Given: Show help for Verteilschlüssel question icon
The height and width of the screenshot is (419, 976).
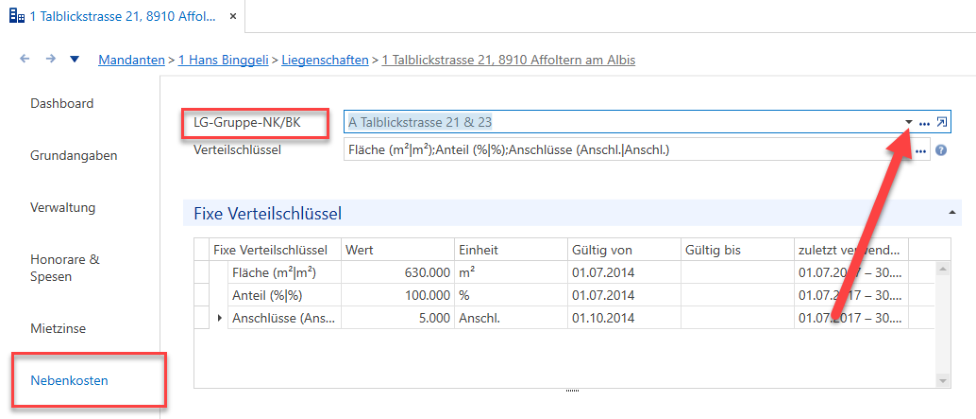Looking at the screenshot, I should click(941, 150).
